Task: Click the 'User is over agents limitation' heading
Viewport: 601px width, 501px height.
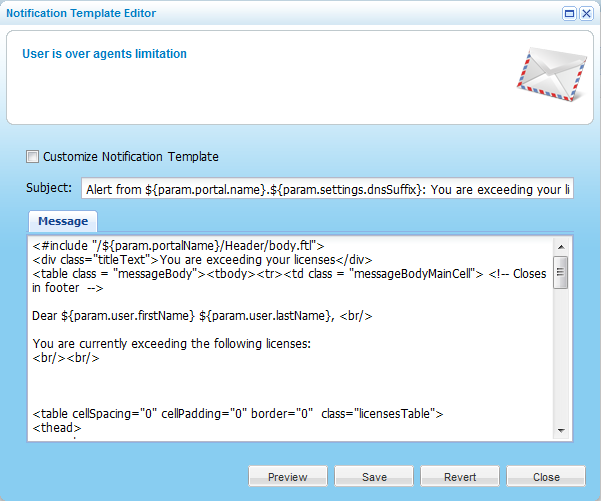Action: point(104,54)
